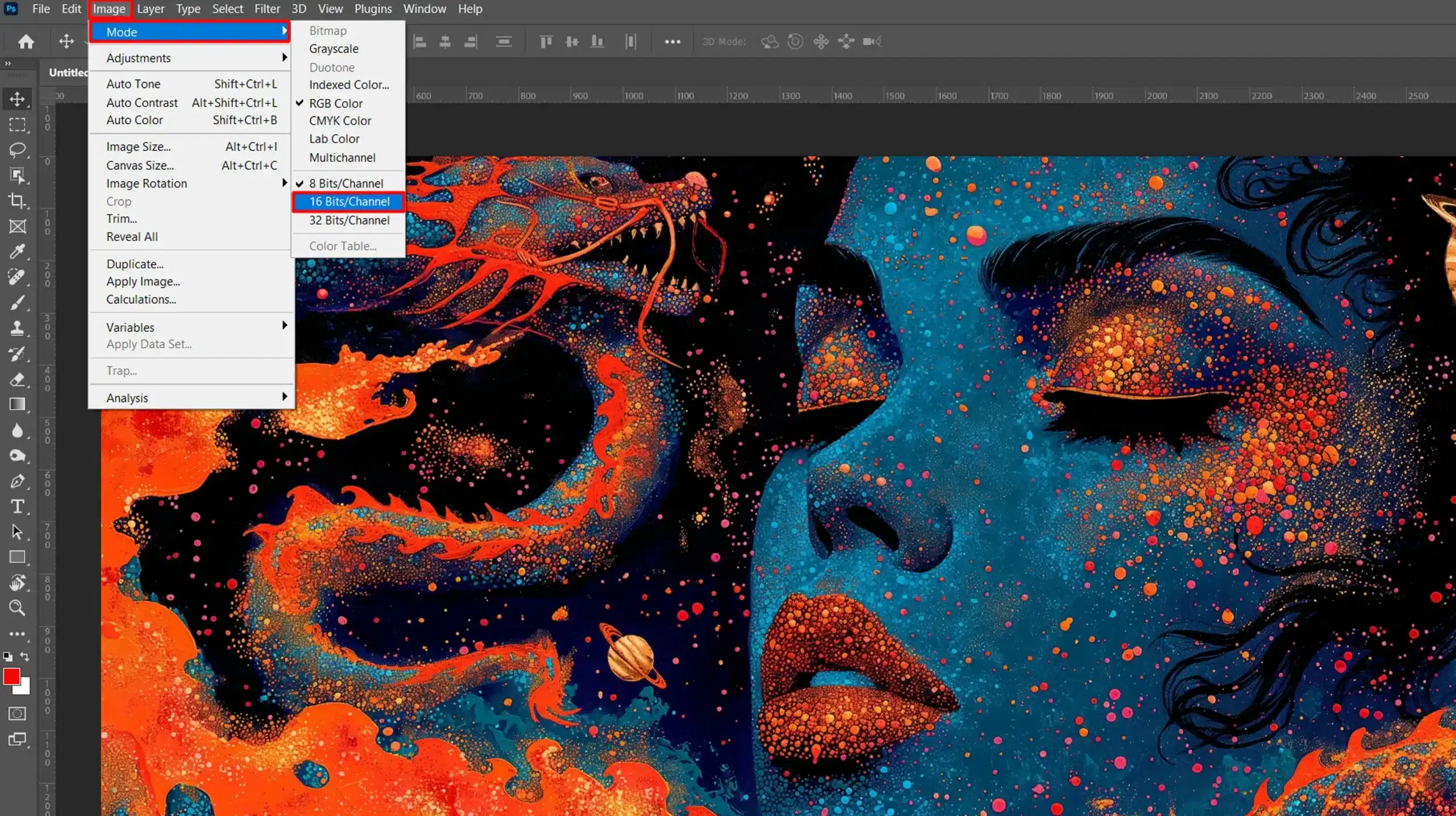1456x816 pixels.
Task: Select the Spot Healing Brush tool
Action: (x=17, y=277)
